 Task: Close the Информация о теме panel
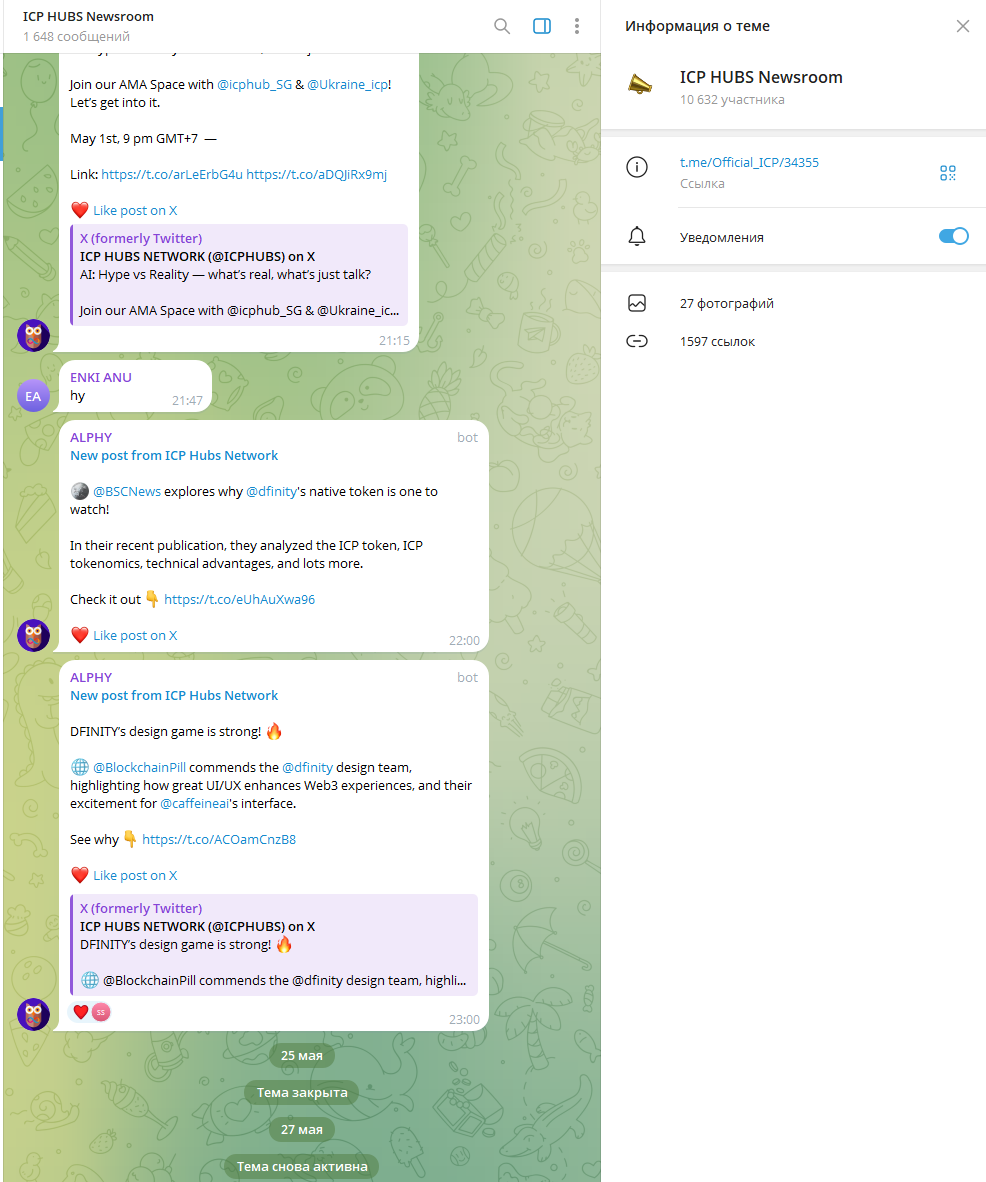[x=963, y=26]
